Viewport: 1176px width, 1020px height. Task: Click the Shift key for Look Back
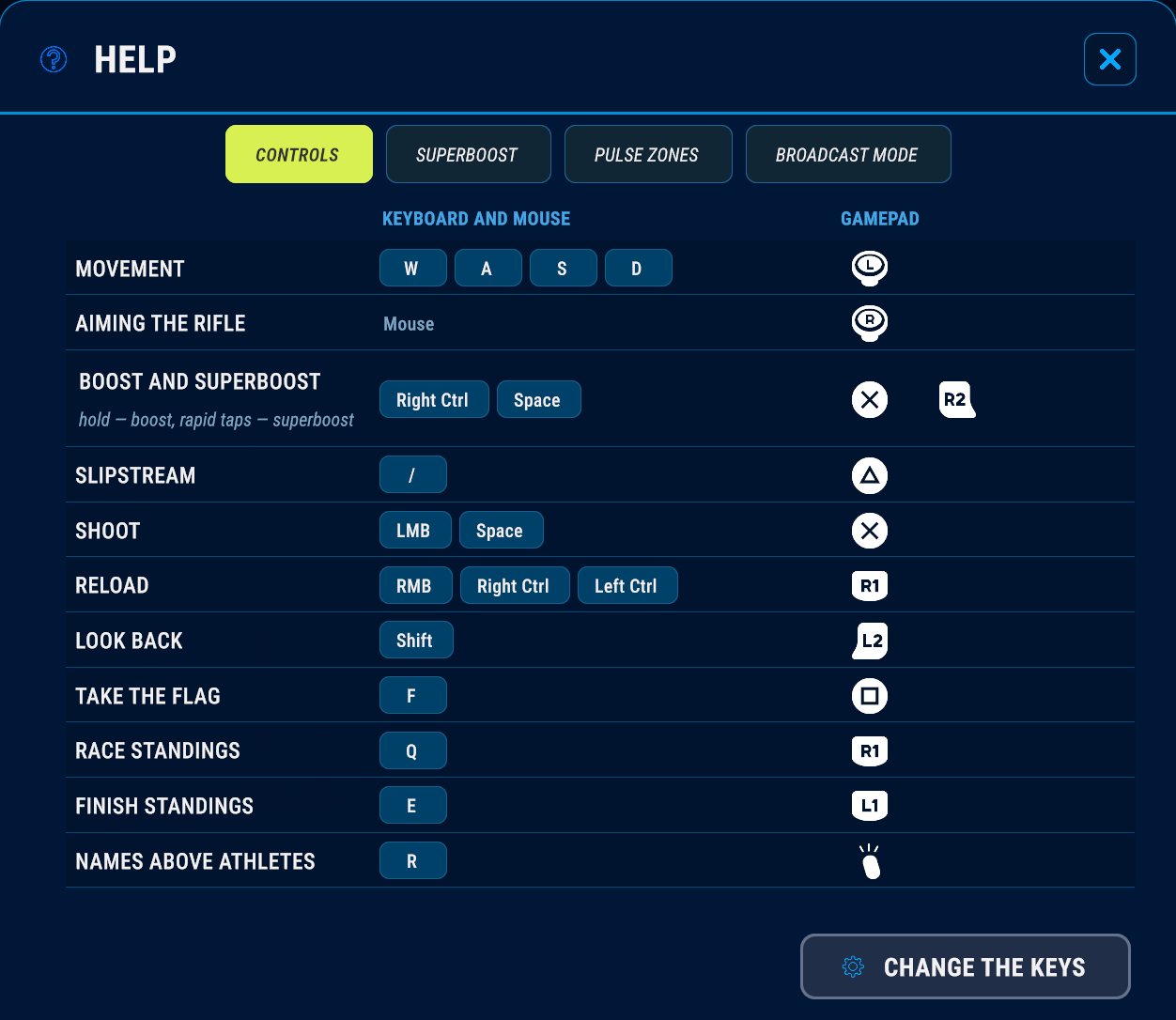[416, 640]
